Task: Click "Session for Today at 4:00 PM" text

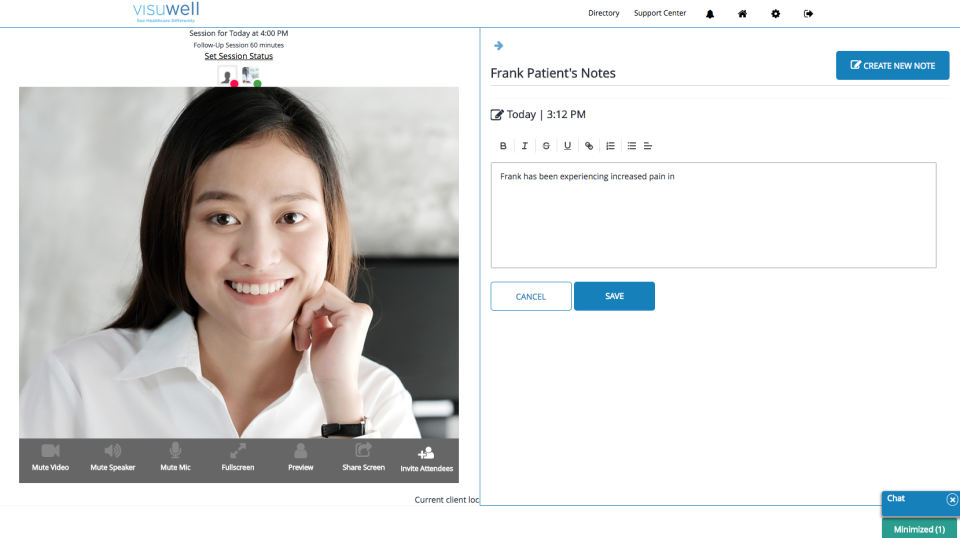Action: click(239, 33)
